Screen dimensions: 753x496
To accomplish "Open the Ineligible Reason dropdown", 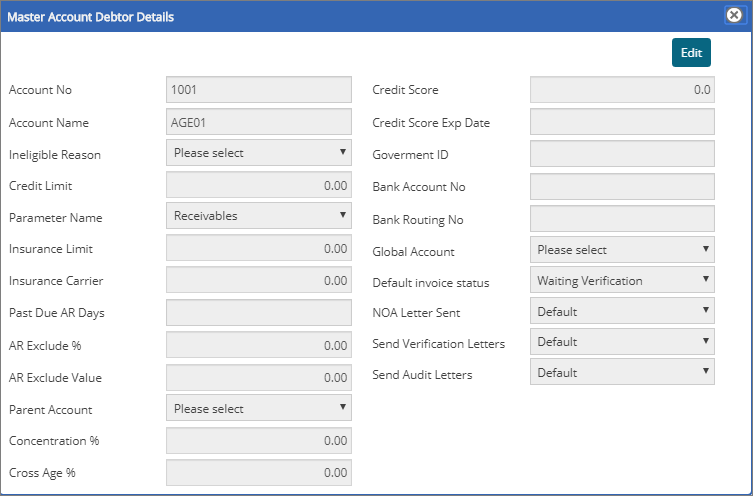I will tap(259, 153).
